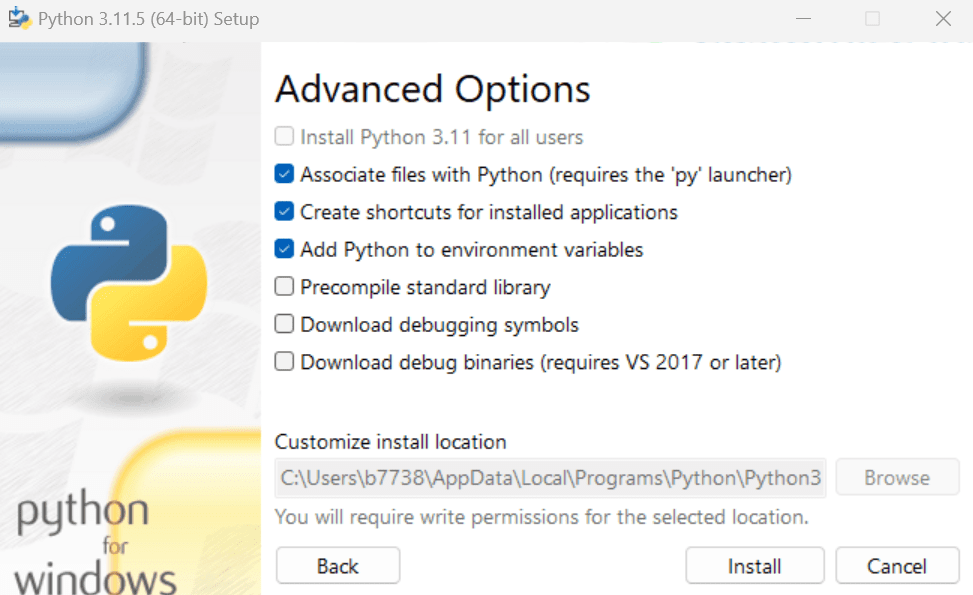The width and height of the screenshot is (973, 595).
Task: Start installation with the Install button
Action: (x=754, y=566)
